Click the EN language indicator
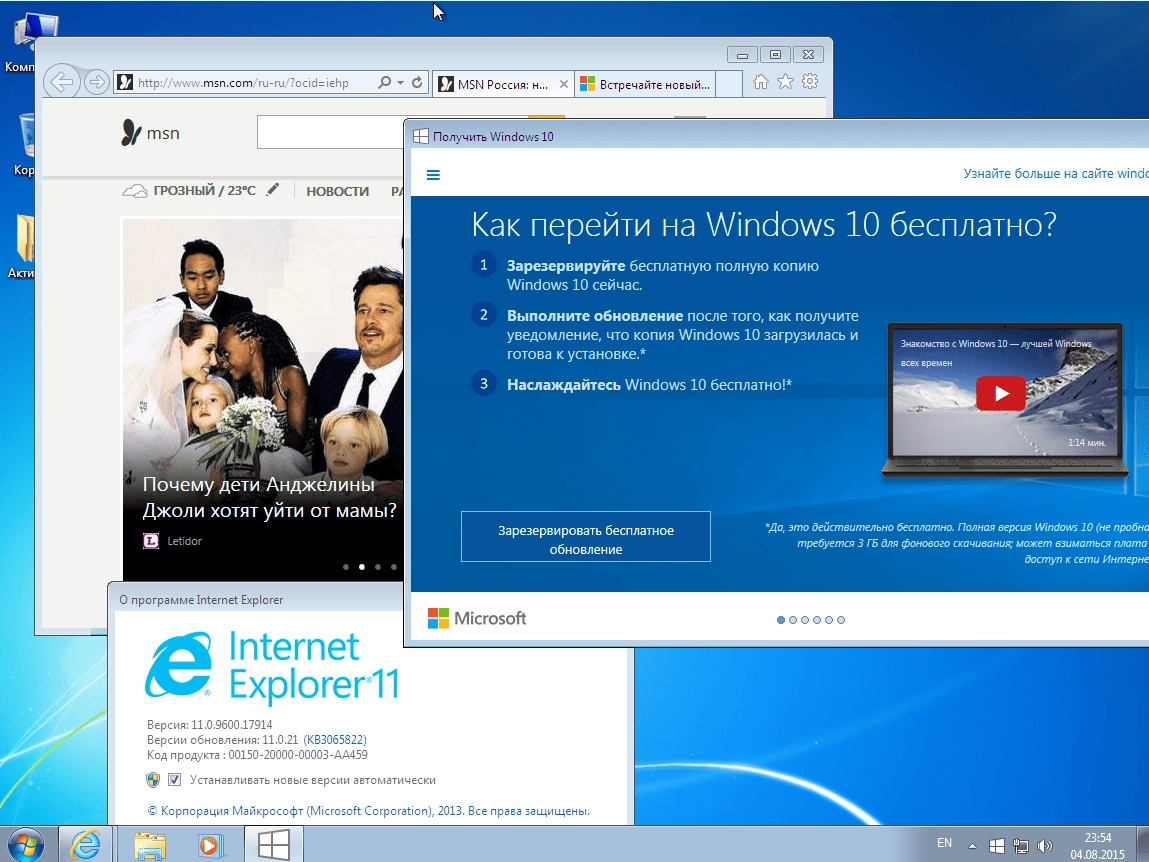The width and height of the screenshot is (1149, 862). point(945,843)
